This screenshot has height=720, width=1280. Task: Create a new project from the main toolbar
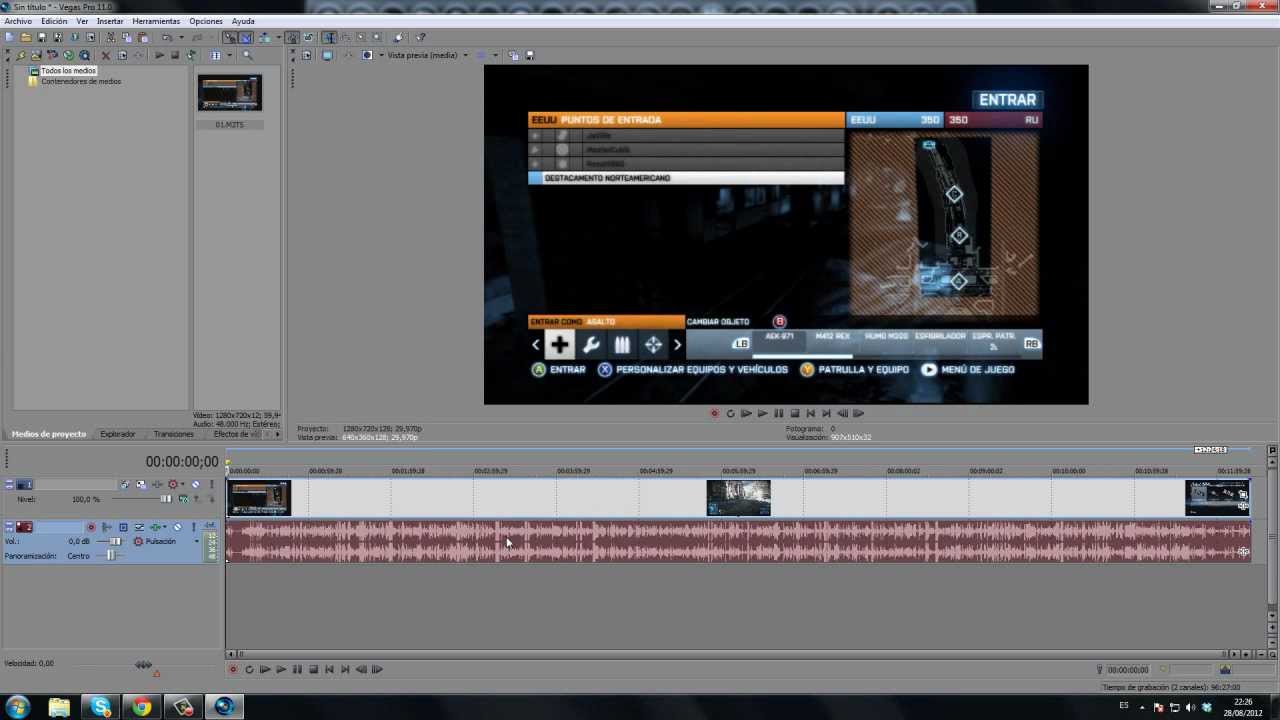(x=10, y=37)
